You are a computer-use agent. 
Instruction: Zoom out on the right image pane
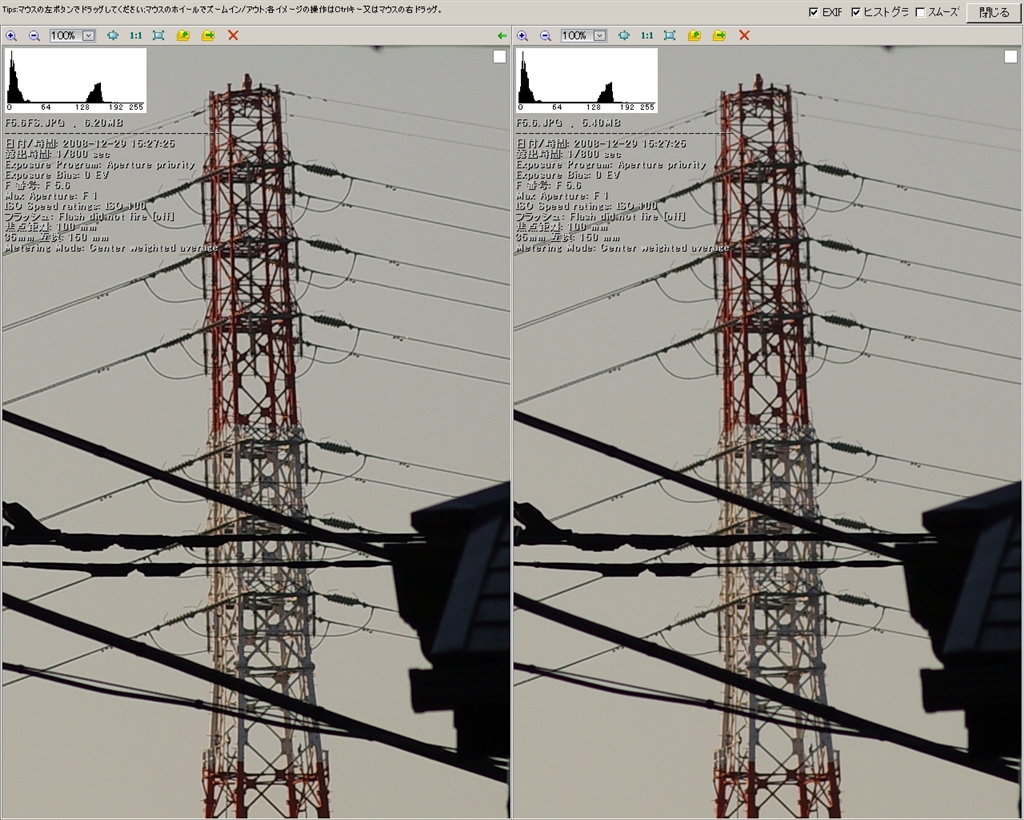click(x=545, y=36)
